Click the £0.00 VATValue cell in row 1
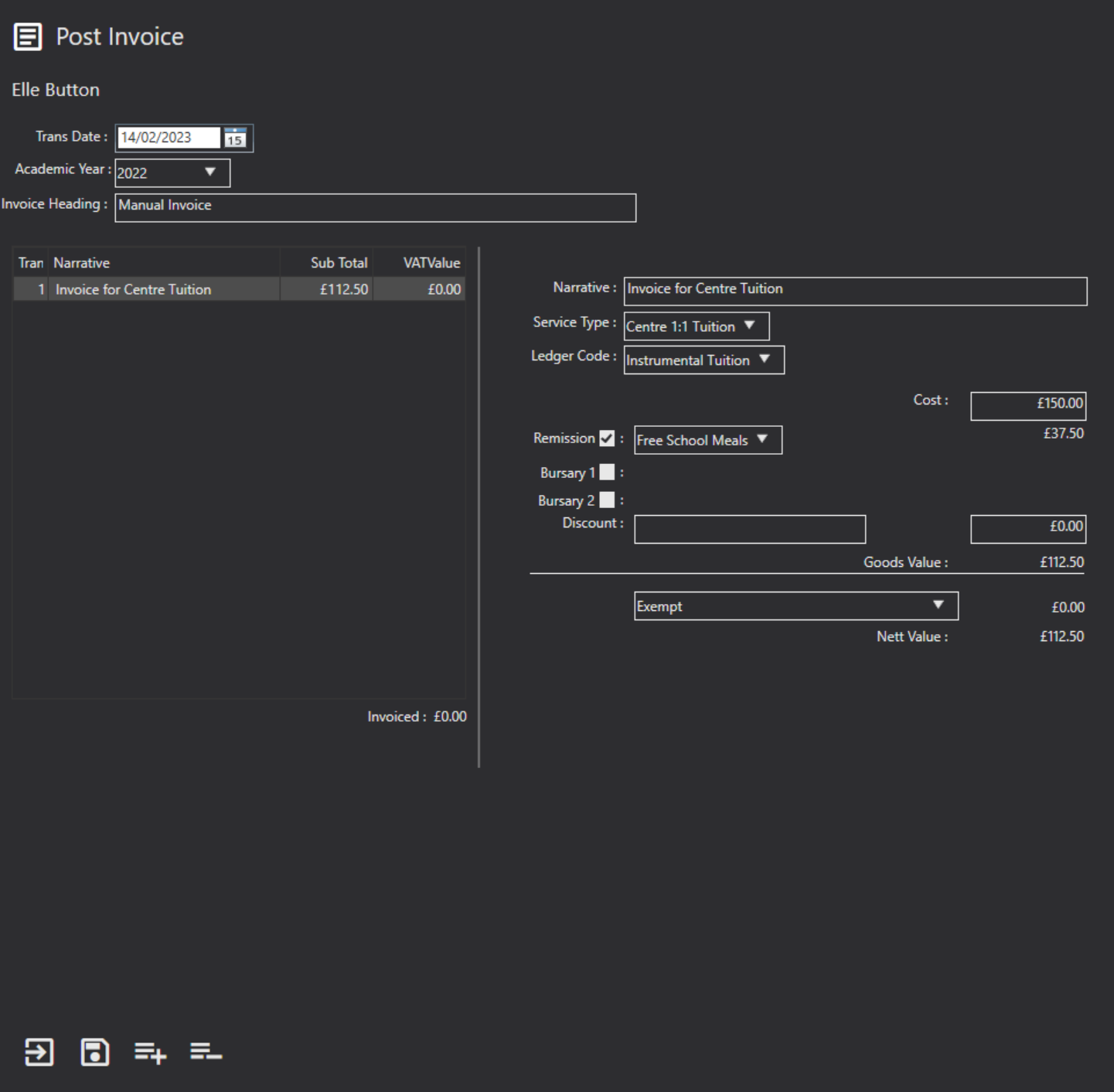The height and width of the screenshot is (1092, 1114). (x=420, y=289)
